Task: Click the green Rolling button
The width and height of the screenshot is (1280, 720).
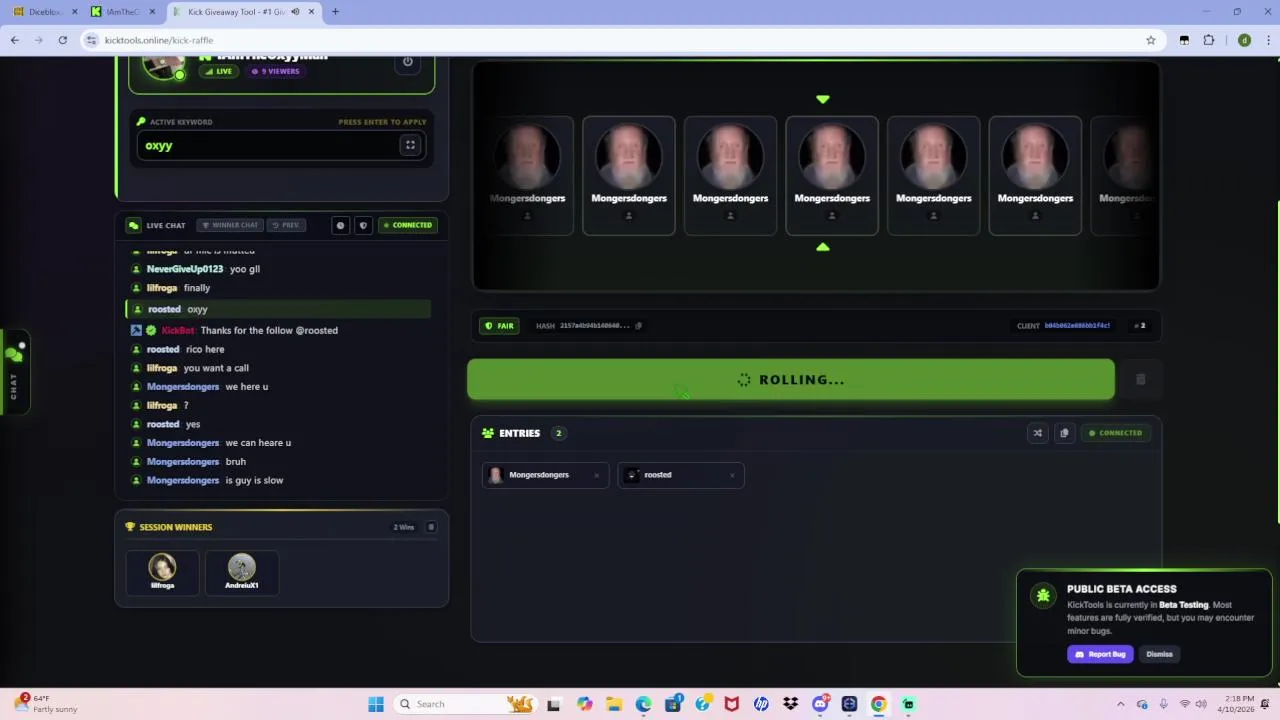Action: click(x=790, y=380)
